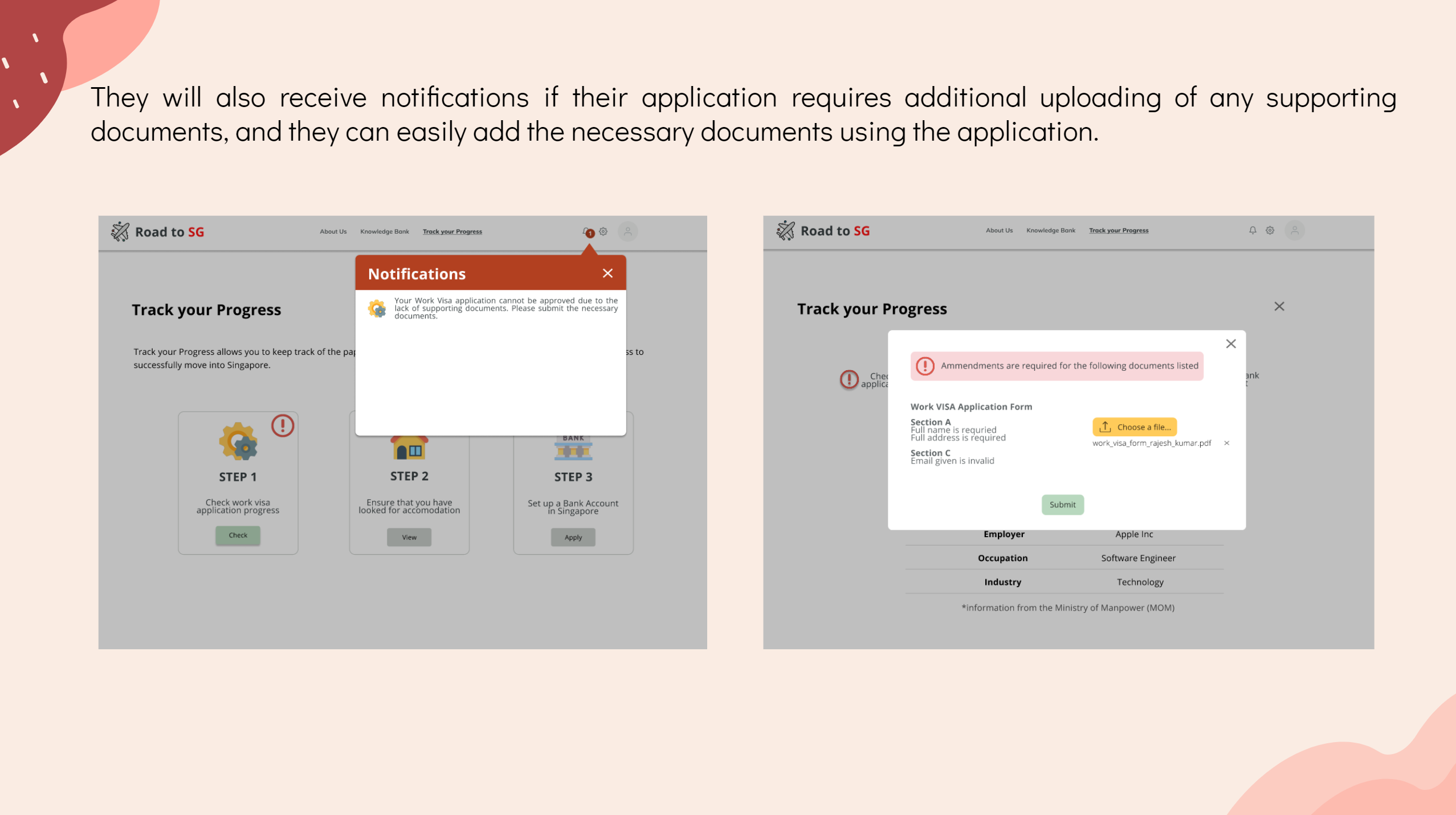Open About Us in left mockup
The height and width of the screenshot is (815, 1456).
pyautogui.click(x=333, y=231)
